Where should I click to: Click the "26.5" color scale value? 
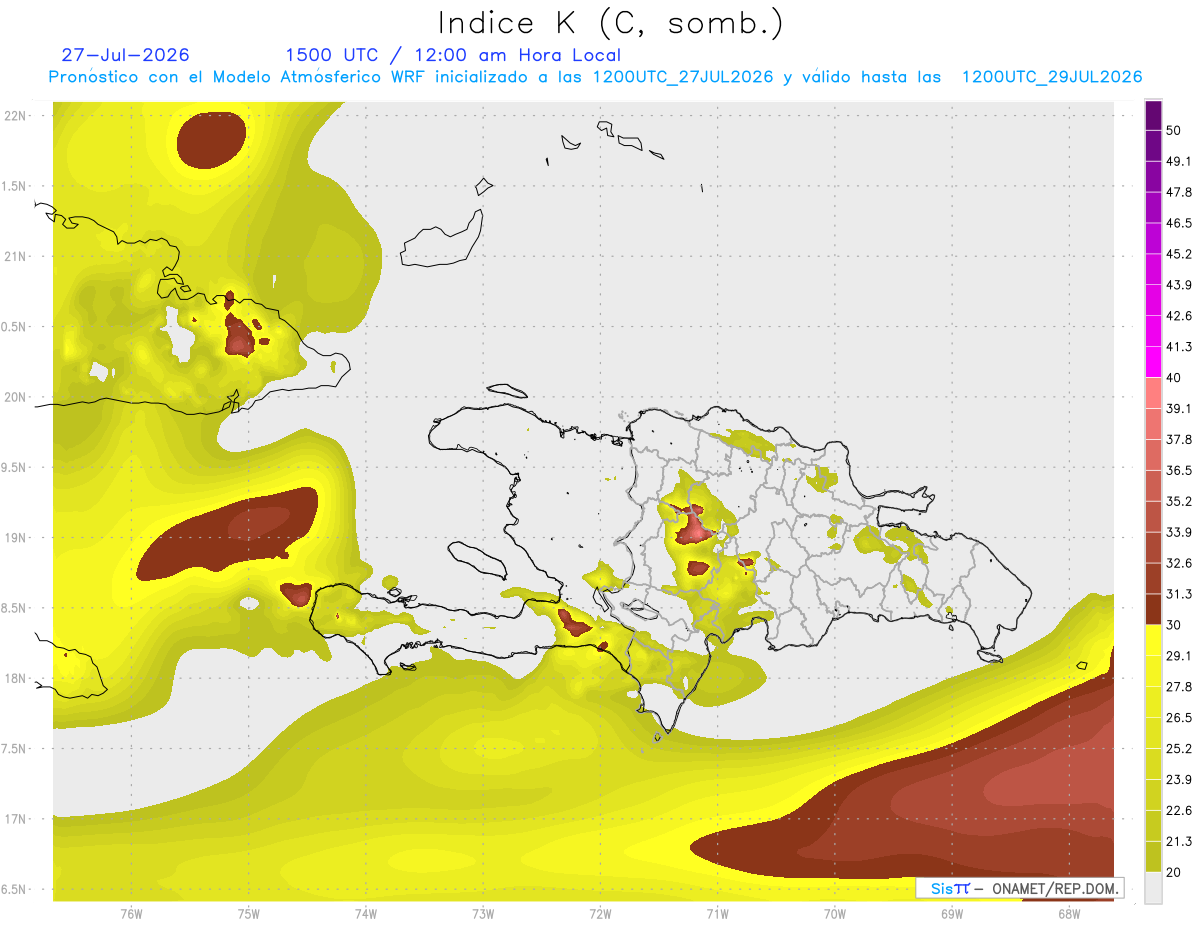pyautogui.click(x=1179, y=717)
